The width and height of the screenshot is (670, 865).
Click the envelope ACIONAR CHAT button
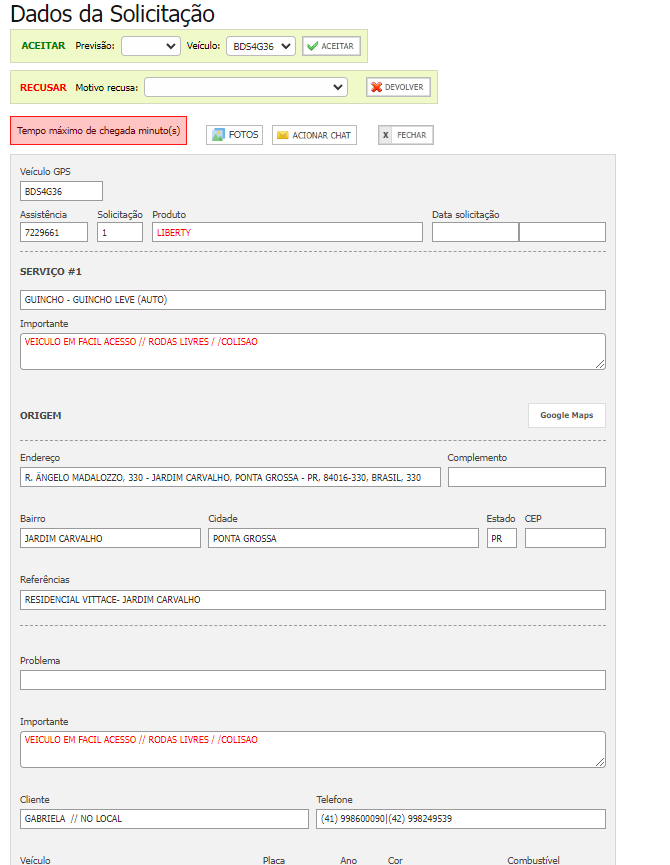[x=314, y=135]
